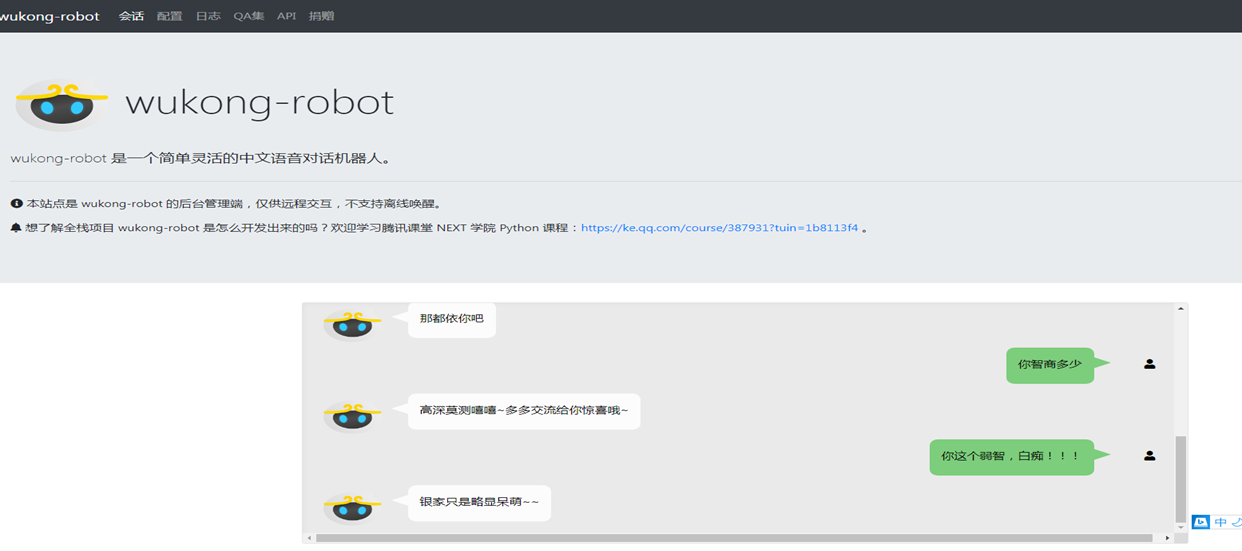The image size is (1242, 551).
Task: Click the chat scrollbar up arrow
Action: point(1181,310)
